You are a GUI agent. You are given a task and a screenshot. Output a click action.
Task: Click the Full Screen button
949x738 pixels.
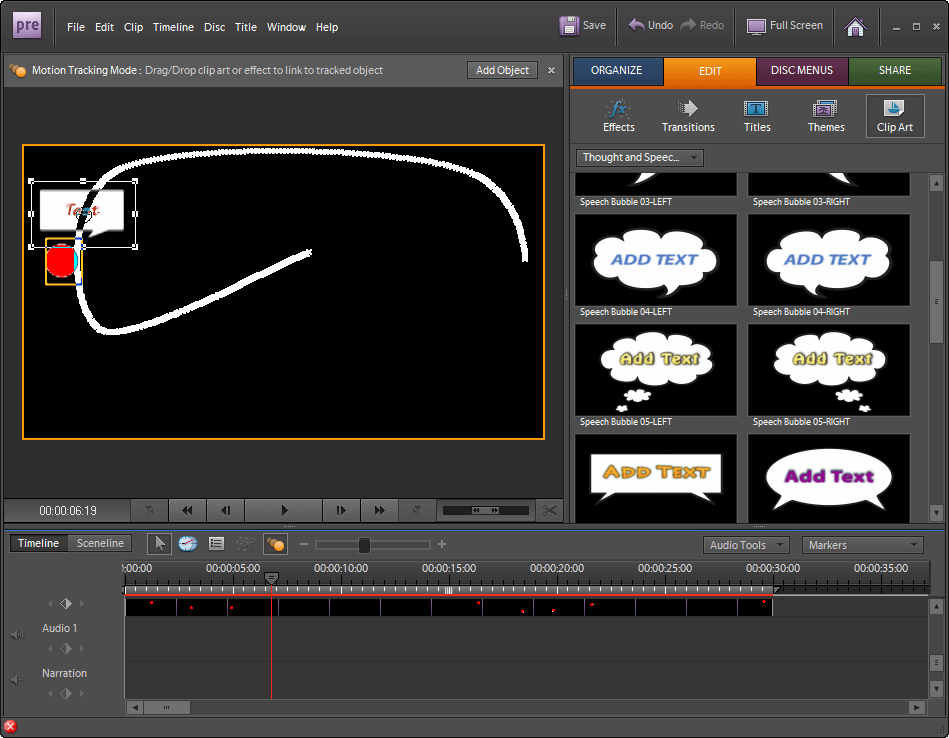[x=785, y=26]
